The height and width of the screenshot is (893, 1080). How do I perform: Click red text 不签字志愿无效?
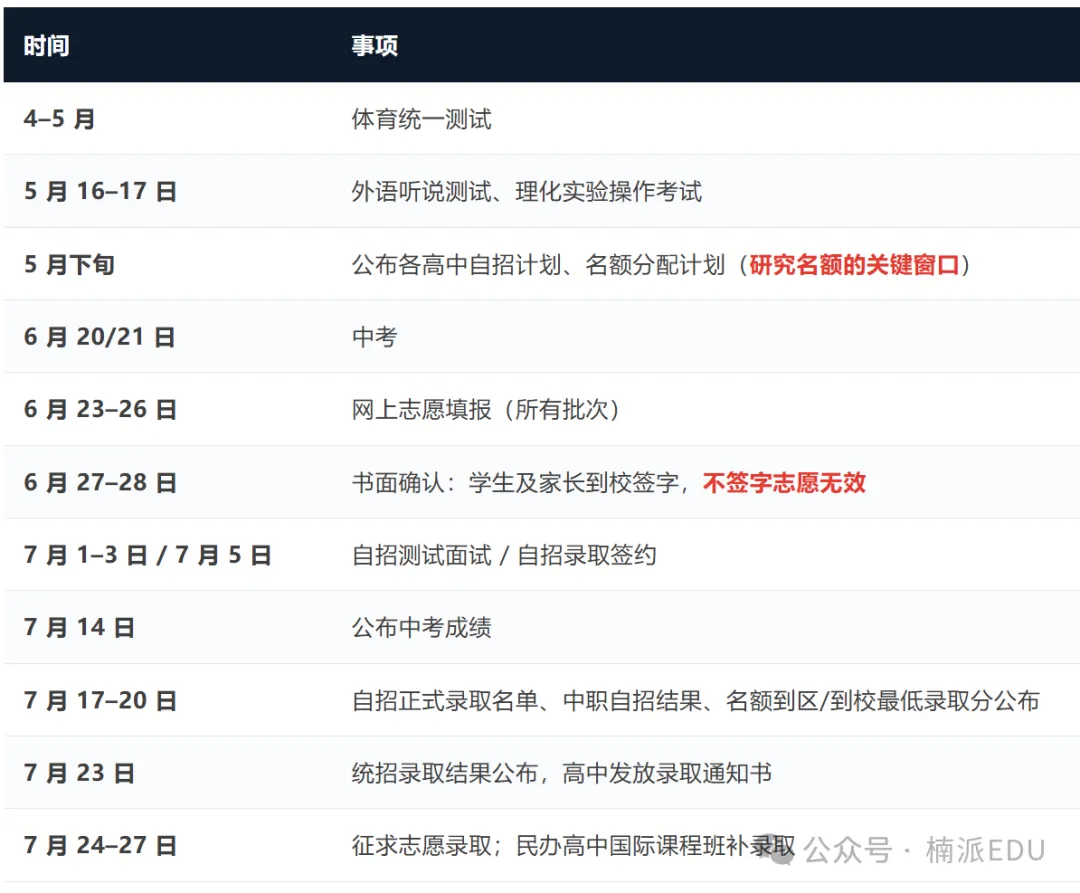pyautogui.click(x=784, y=483)
